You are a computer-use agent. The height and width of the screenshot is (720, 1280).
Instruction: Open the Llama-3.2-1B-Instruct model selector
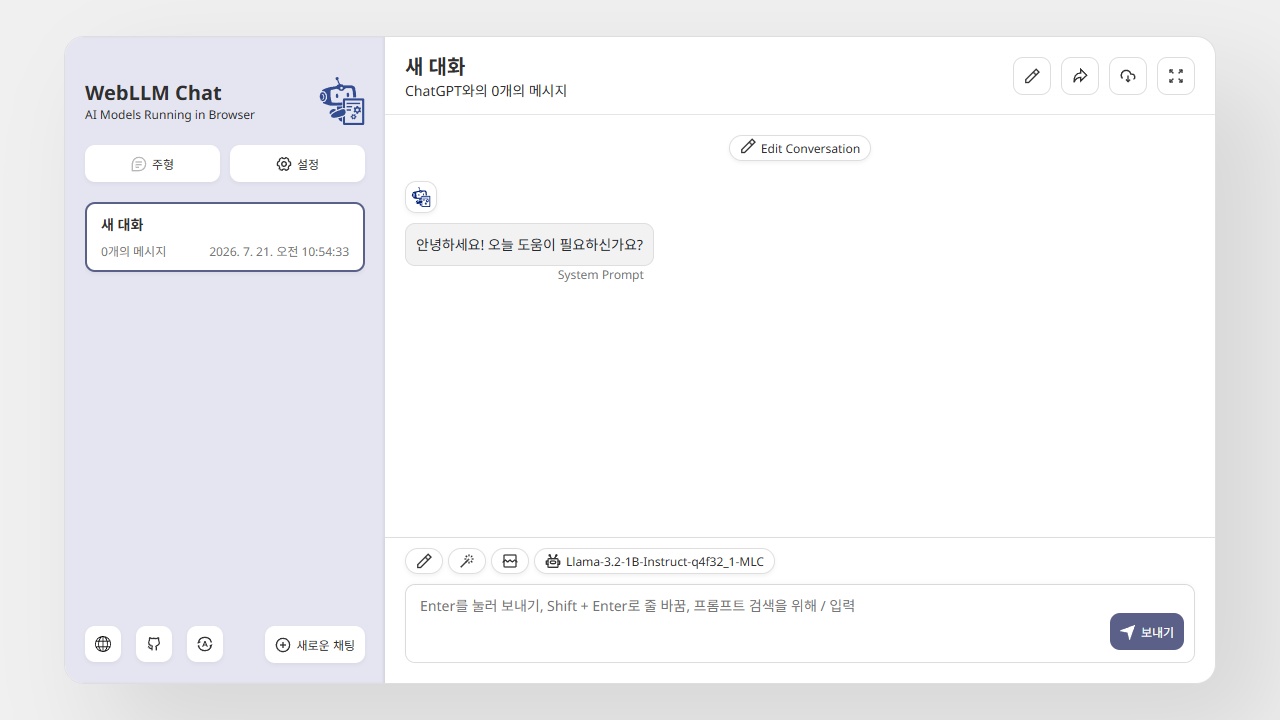point(654,561)
